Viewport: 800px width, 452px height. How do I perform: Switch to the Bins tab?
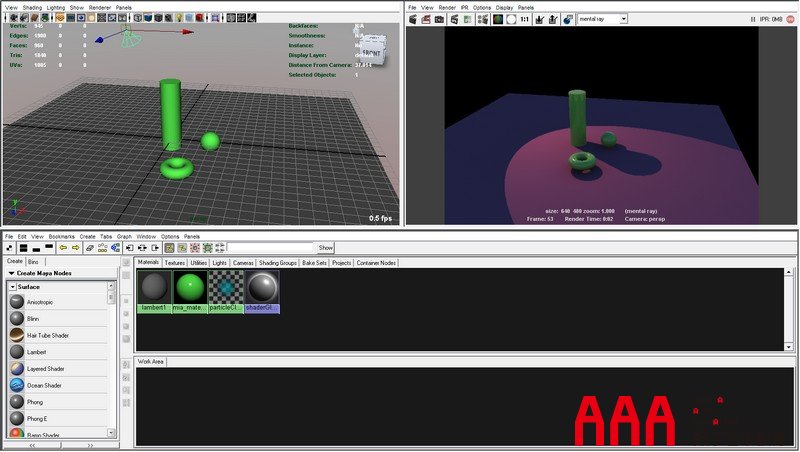(x=33, y=262)
